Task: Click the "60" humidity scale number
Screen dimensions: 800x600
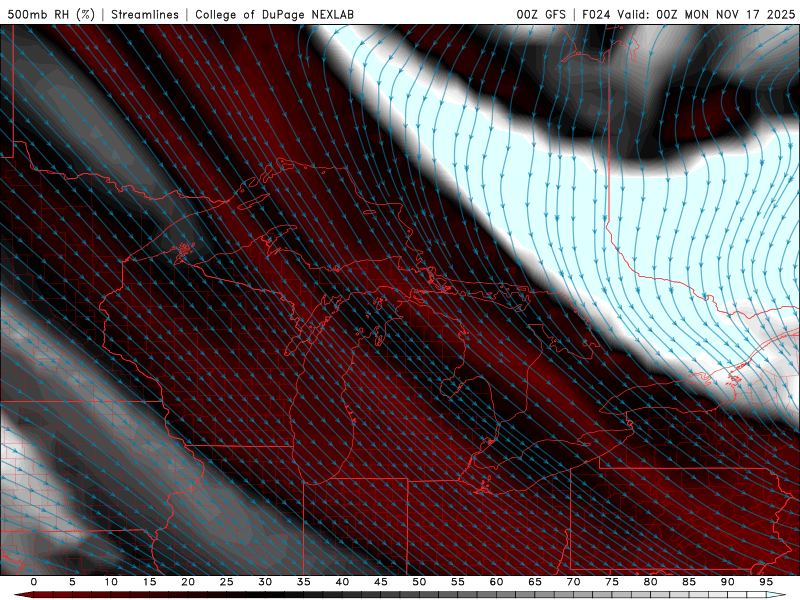Action: (x=496, y=582)
